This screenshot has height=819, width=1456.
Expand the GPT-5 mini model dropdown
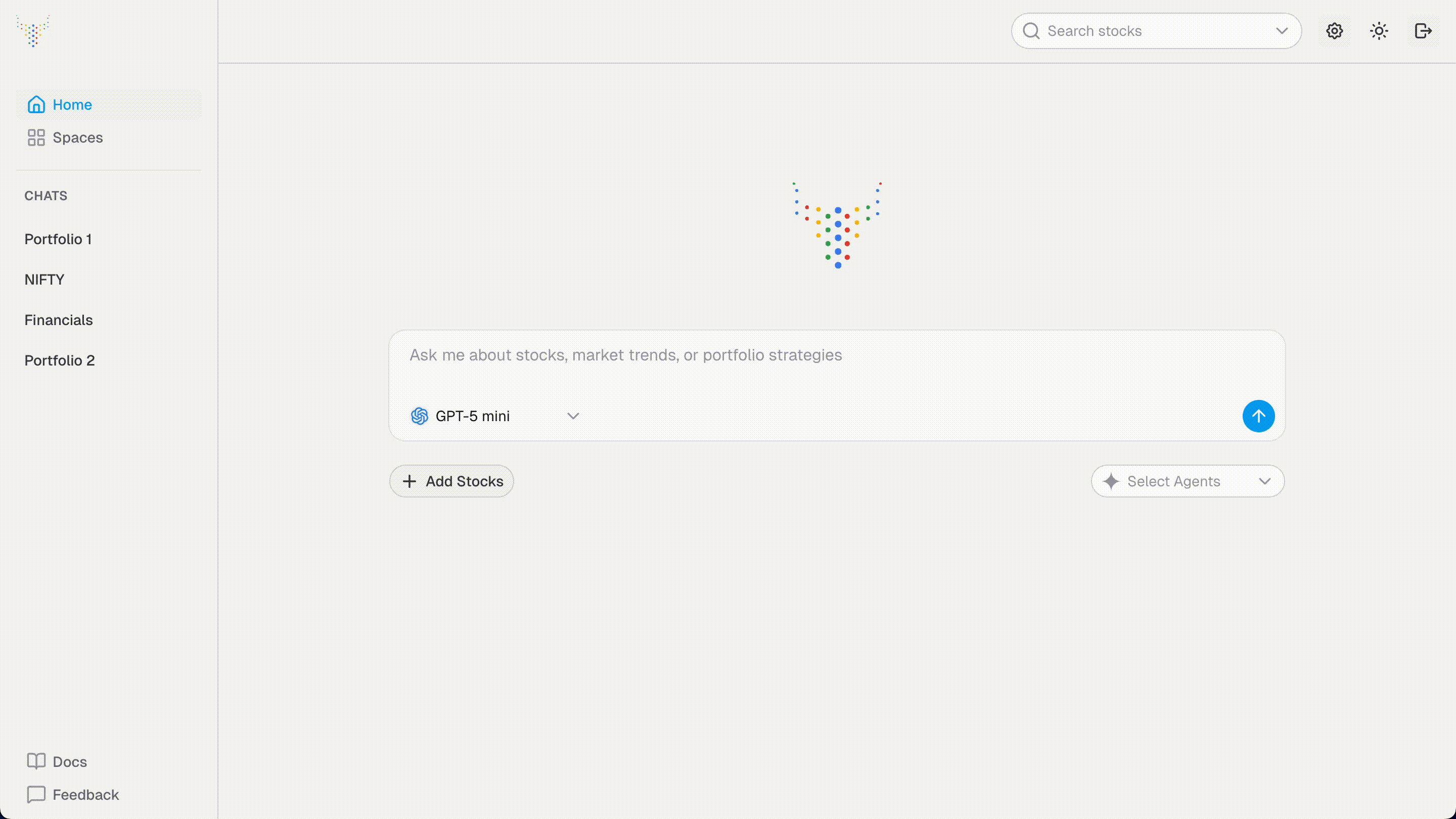pyautogui.click(x=573, y=416)
